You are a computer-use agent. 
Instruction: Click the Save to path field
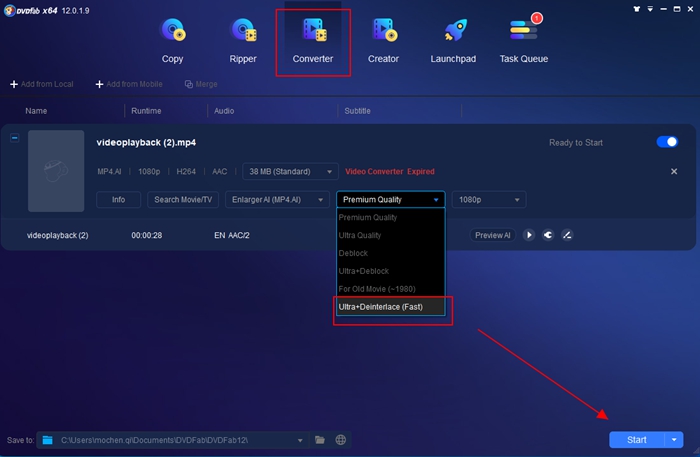click(x=175, y=439)
